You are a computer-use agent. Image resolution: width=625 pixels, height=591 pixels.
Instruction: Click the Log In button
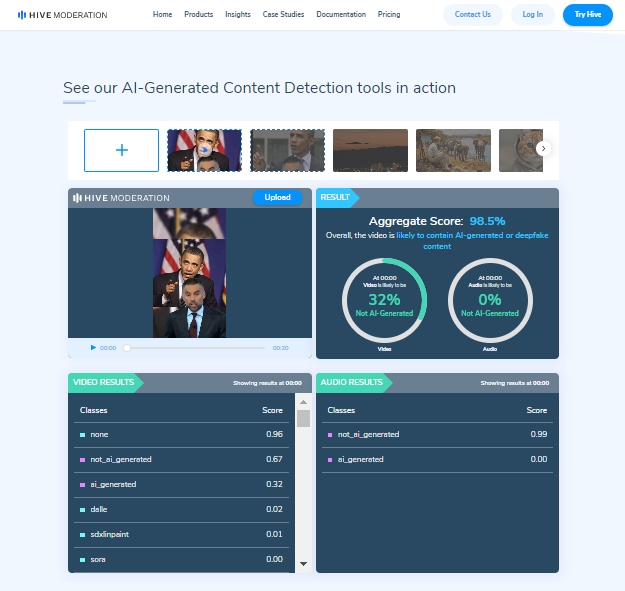pos(533,15)
